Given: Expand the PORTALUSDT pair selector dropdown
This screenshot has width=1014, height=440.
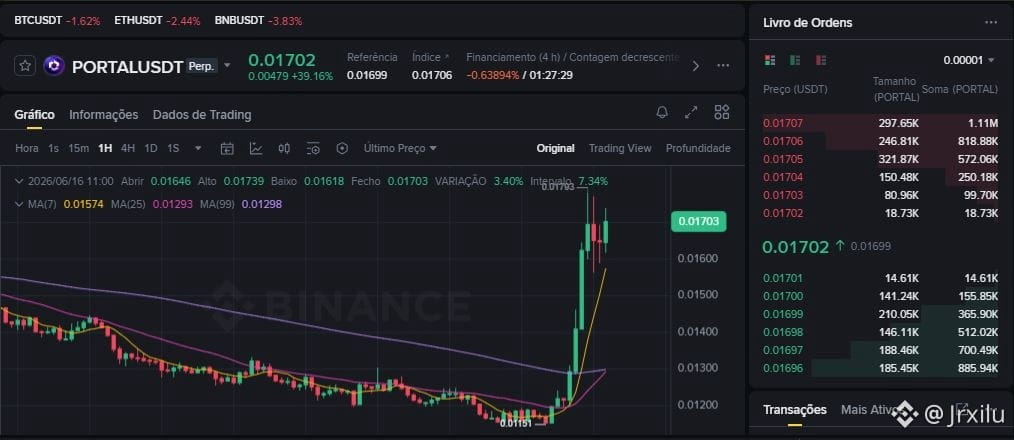Looking at the screenshot, I should click(x=226, y=65).
